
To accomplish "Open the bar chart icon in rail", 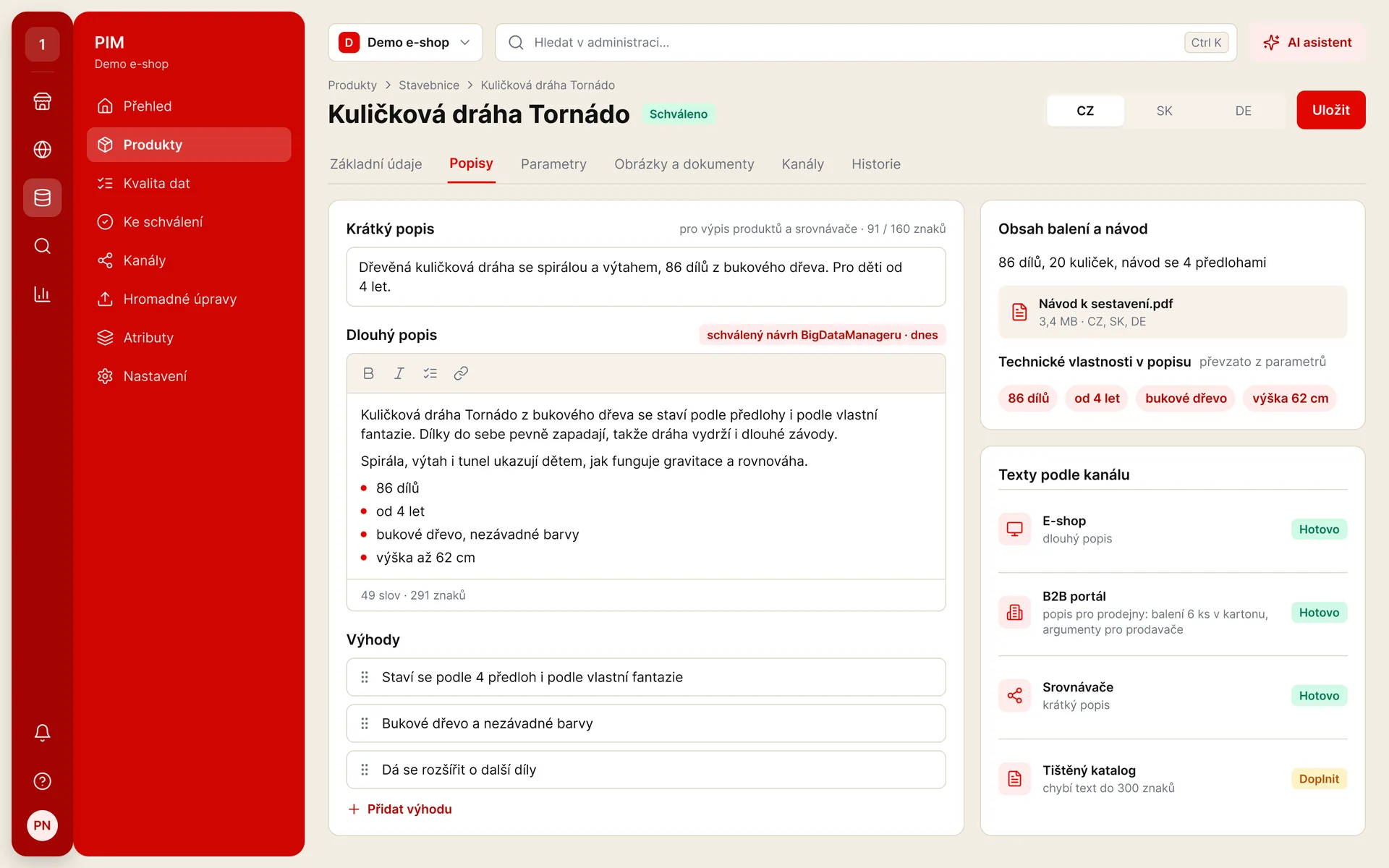I will [42, 294].
